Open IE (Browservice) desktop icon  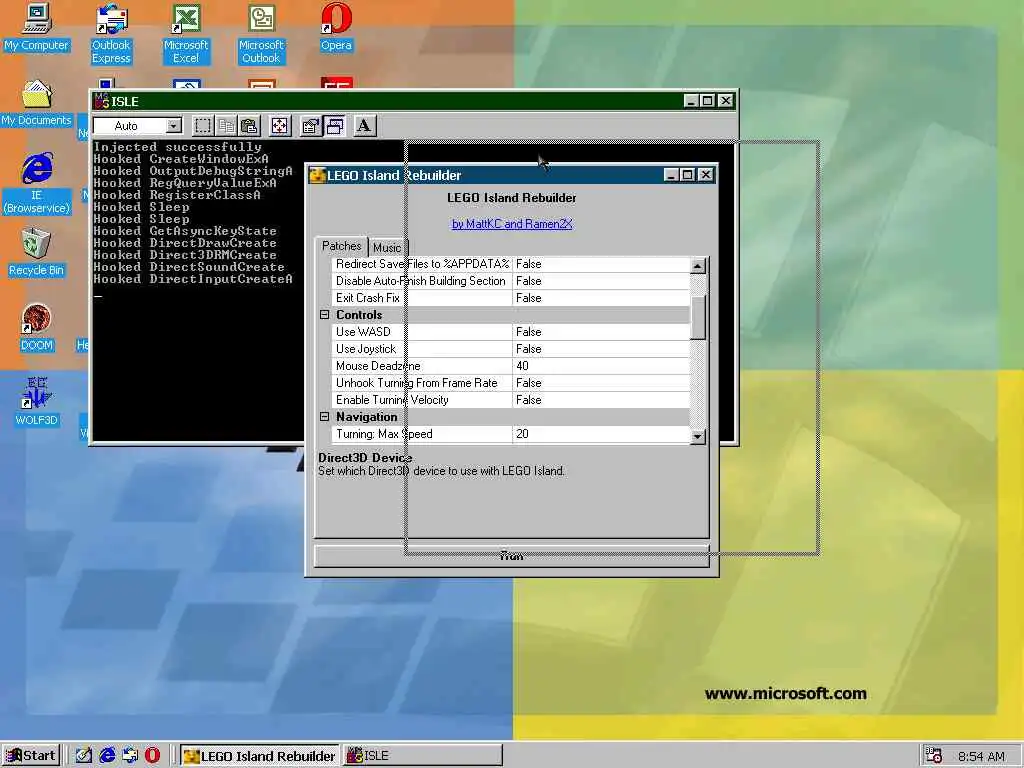(x=37, y=183)
